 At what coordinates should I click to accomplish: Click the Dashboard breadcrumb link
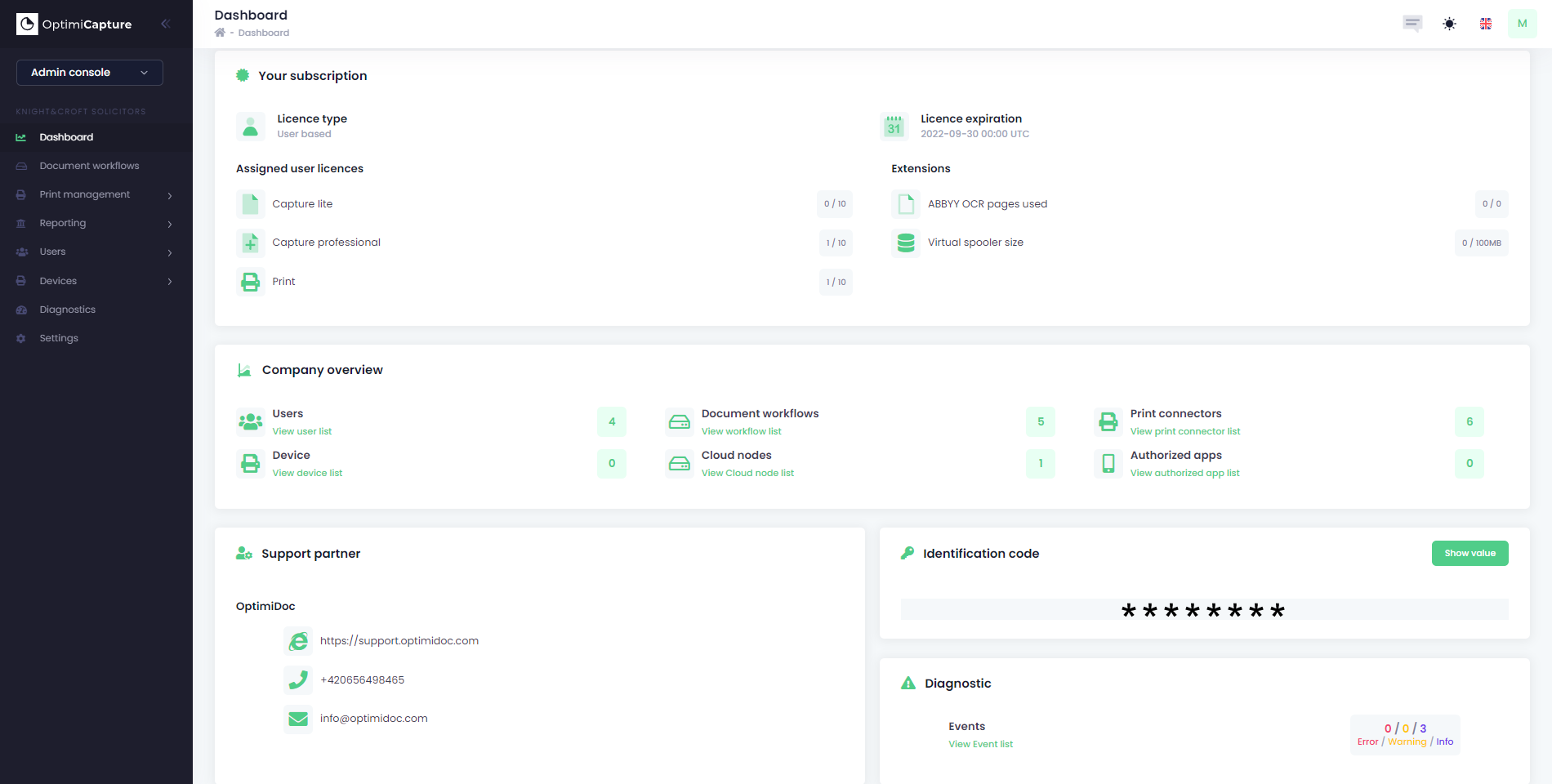(x=264, y=33)
